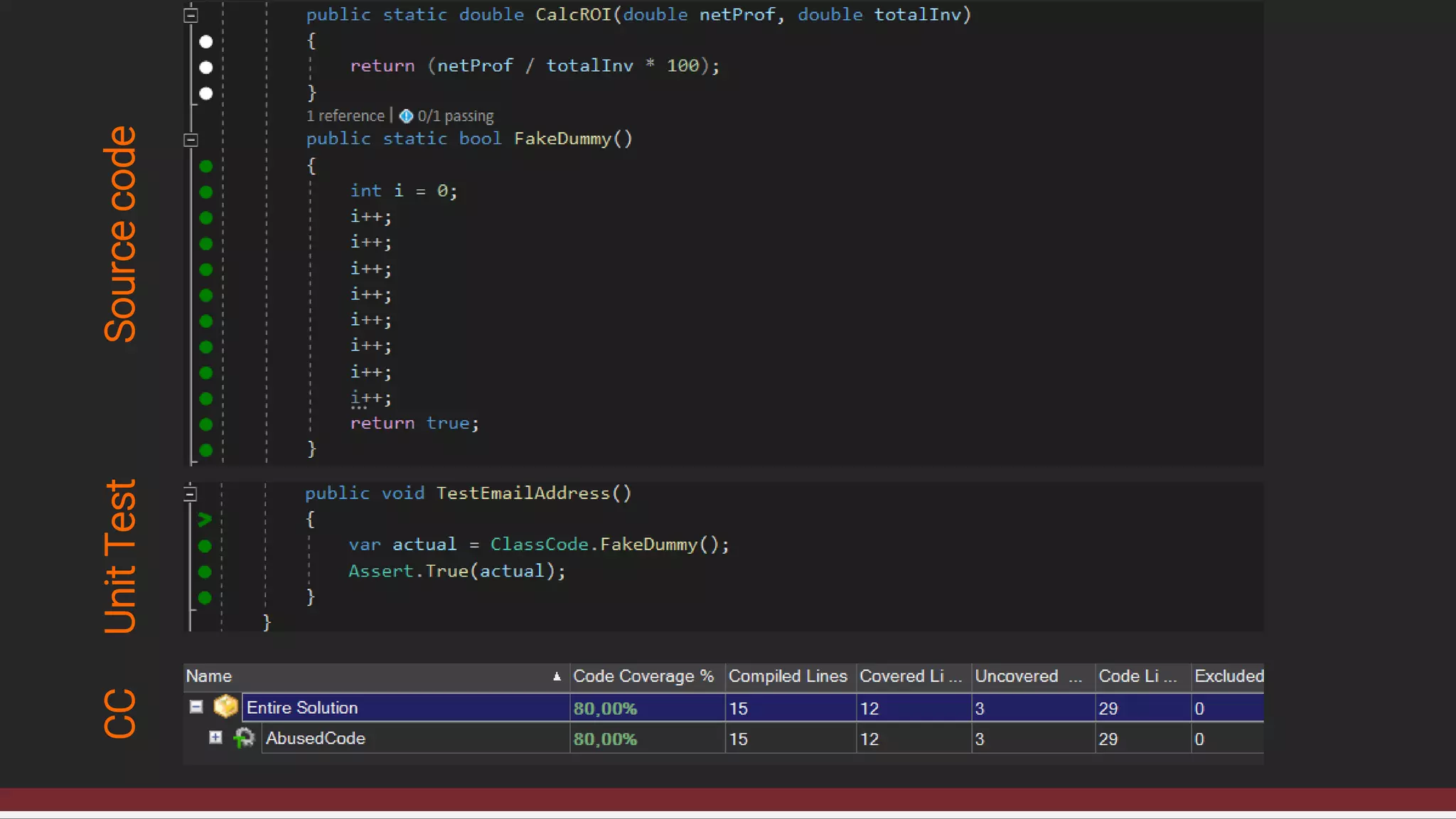Click the green coverage dot beside int i = 0
The image size is (1456, 819).
[x=206, y=192]
